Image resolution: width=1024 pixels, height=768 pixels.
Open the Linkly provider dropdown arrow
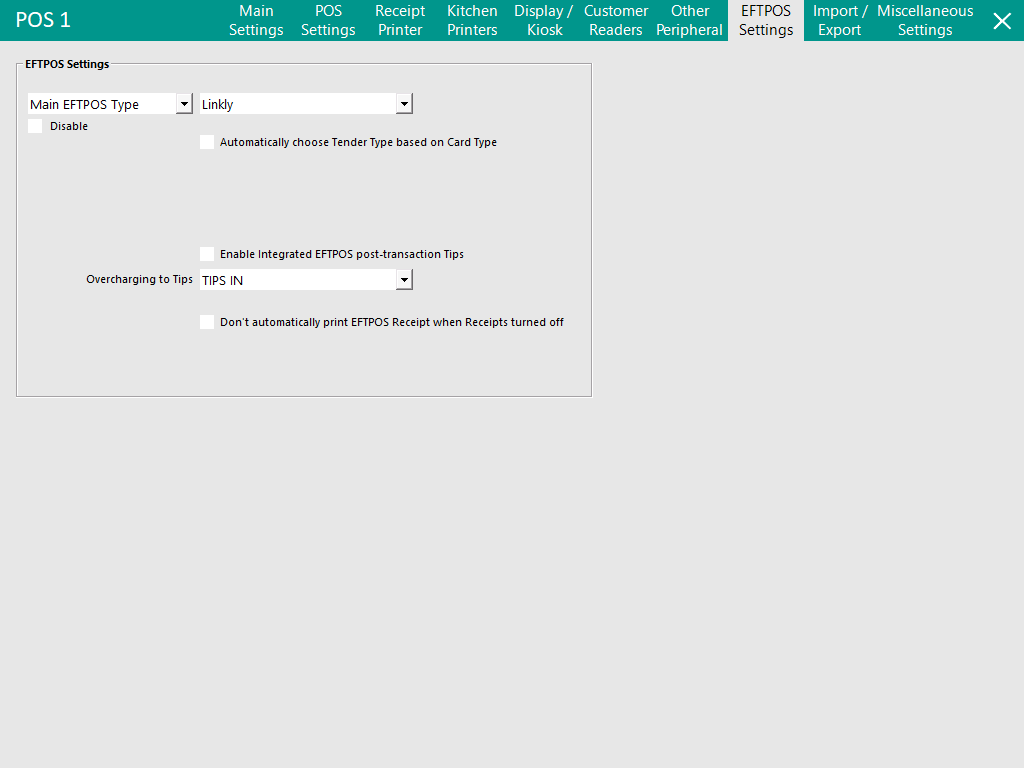(404, 104)
